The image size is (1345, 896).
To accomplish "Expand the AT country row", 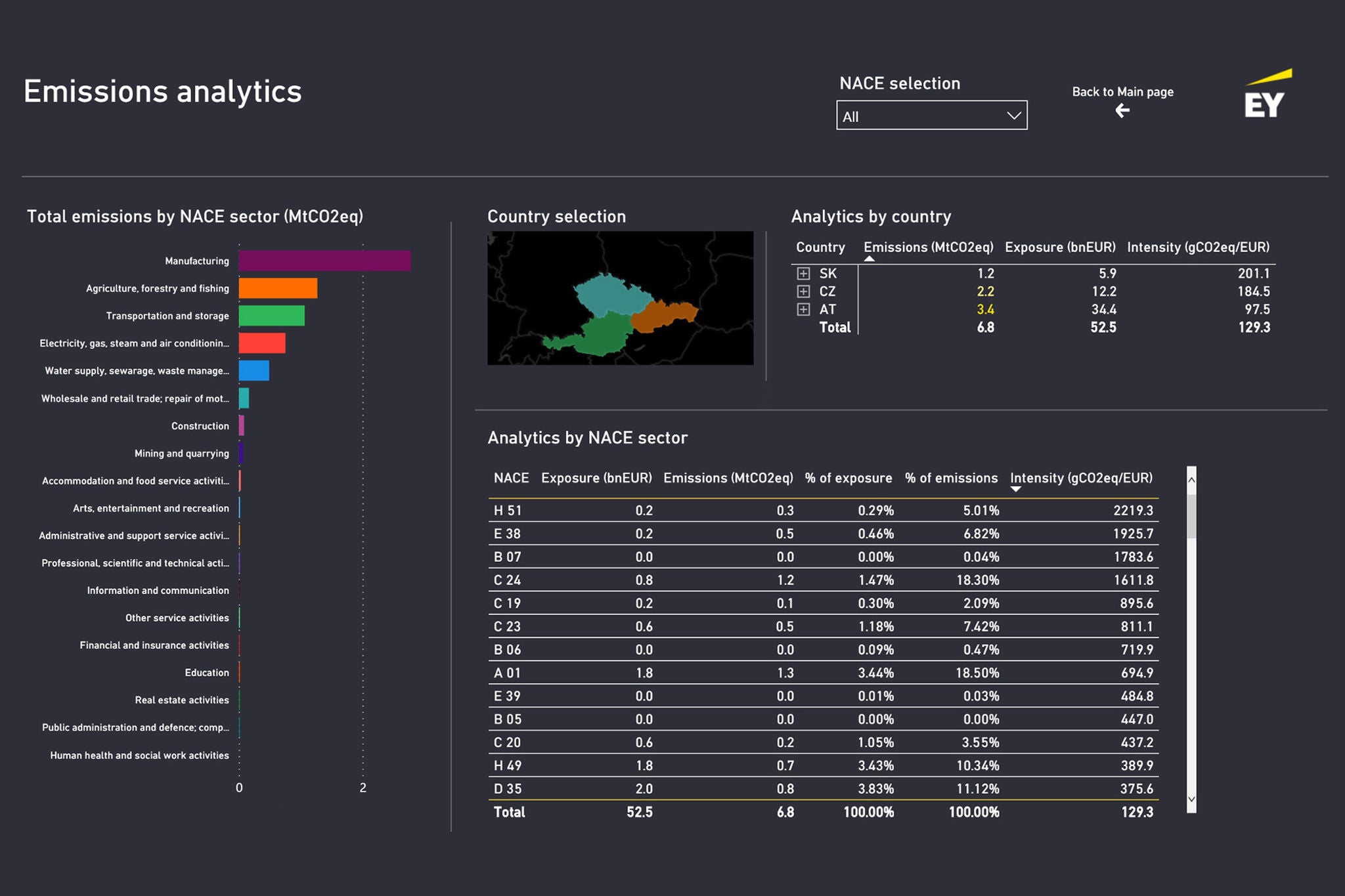I will [x=803, y=309].
